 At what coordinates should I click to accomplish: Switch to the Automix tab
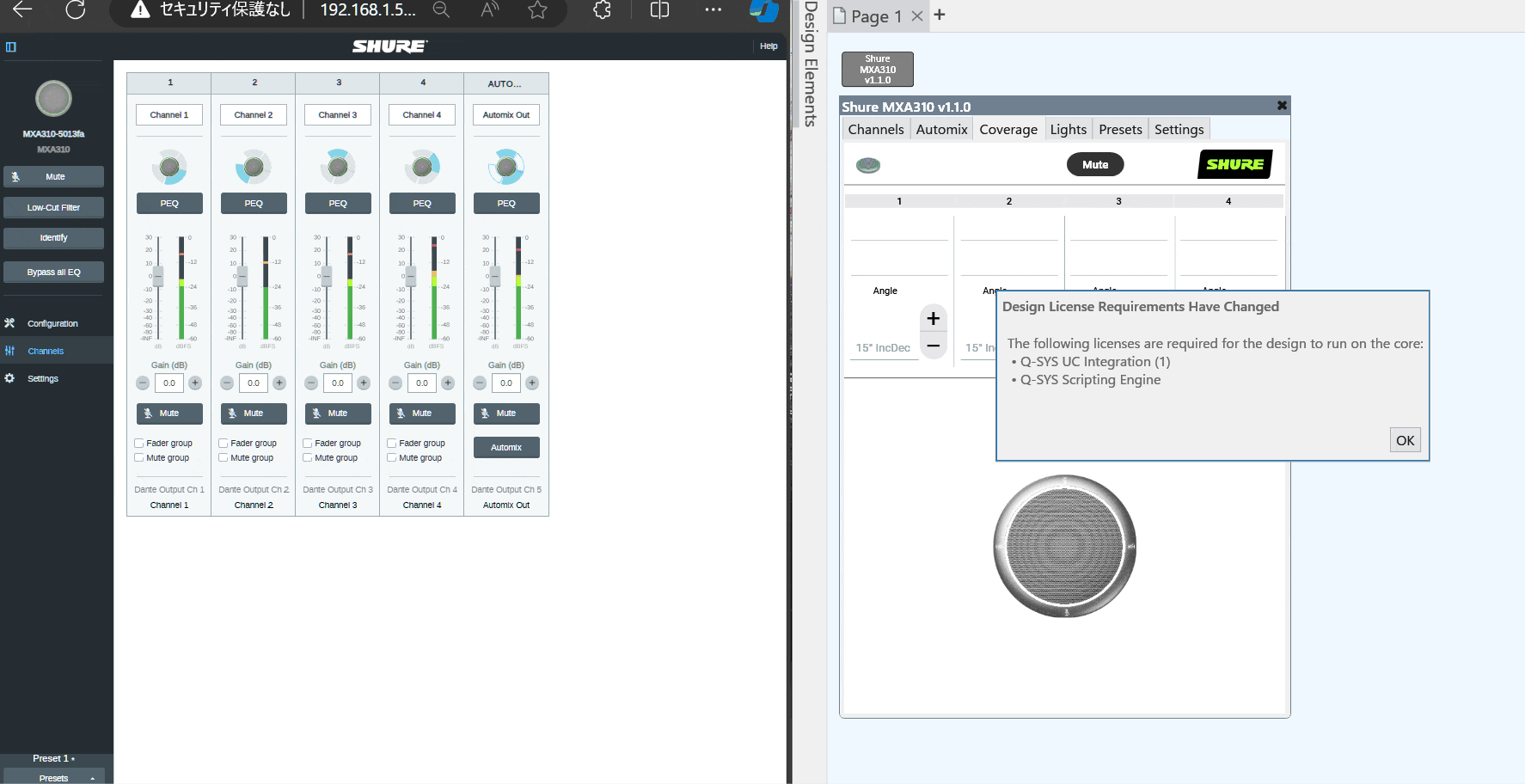[x=941, y=129]
